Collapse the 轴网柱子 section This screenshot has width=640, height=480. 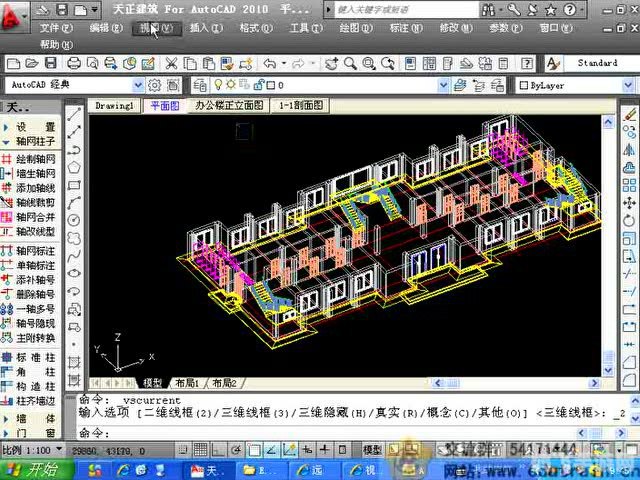point(34,143)
